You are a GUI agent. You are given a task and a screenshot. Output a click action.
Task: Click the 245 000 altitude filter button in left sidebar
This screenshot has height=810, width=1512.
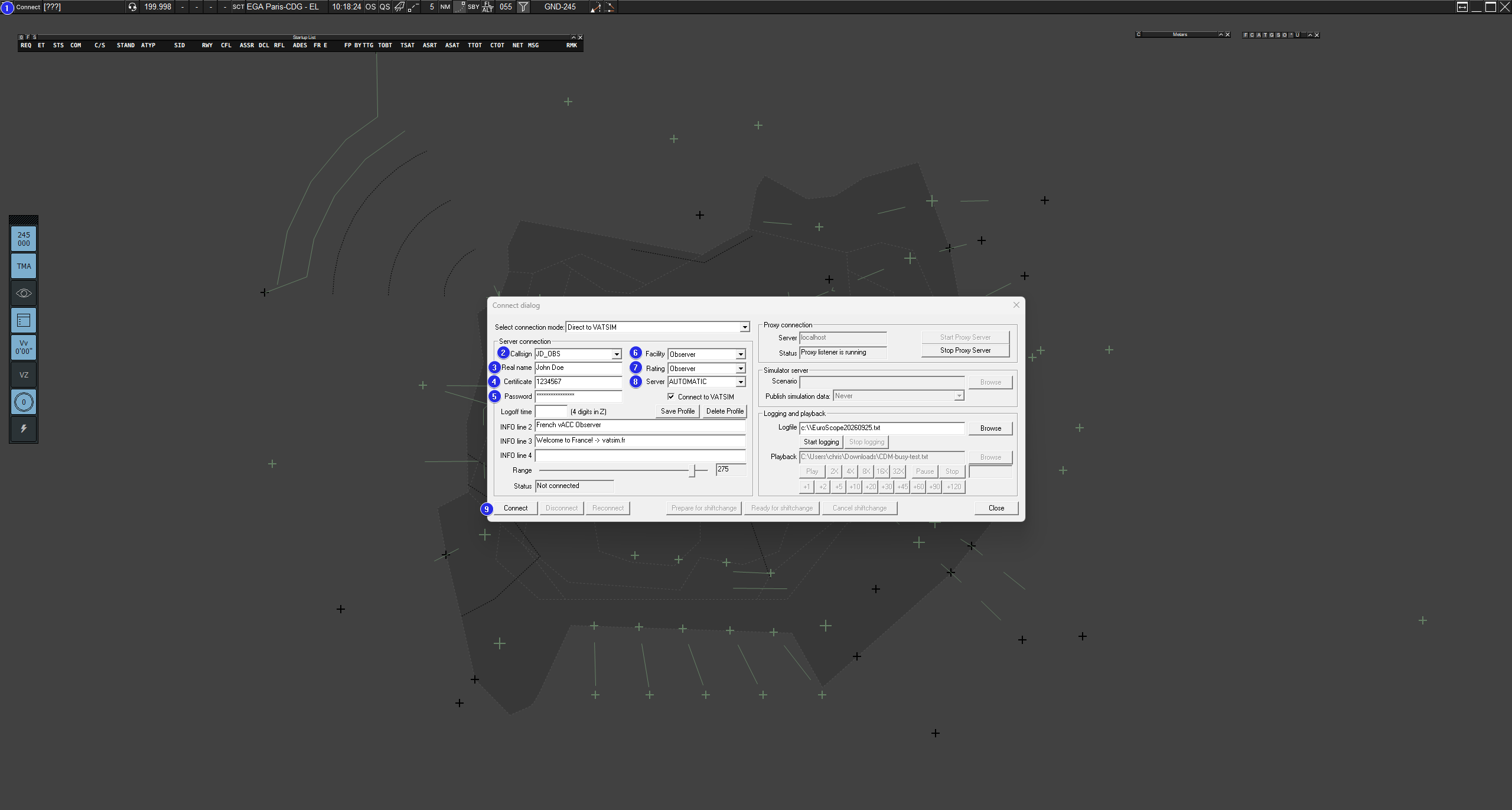click(x=24, y=239)
